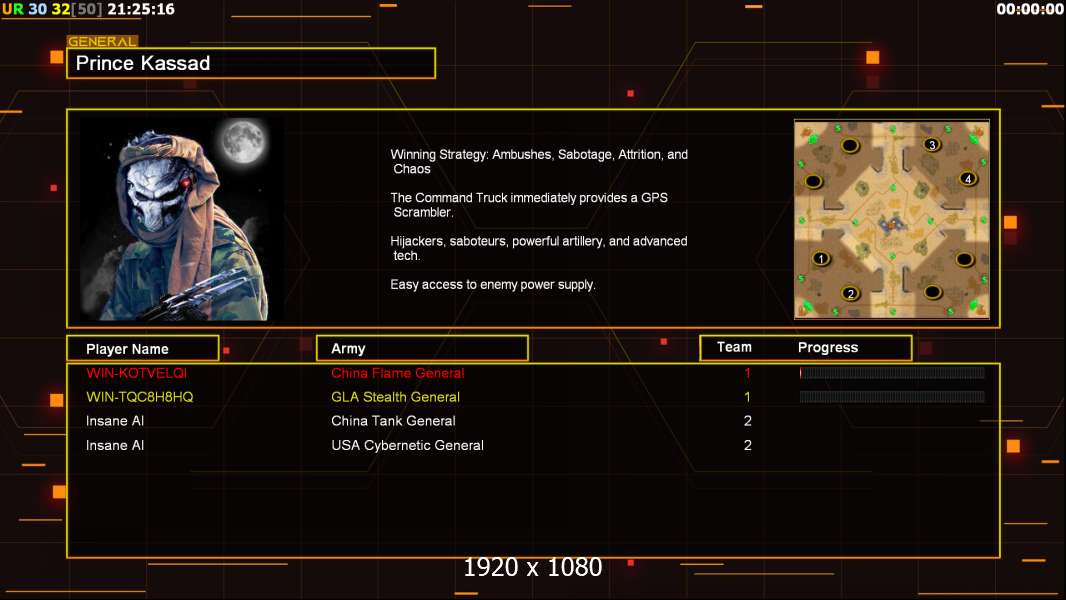Click the UR status indicator
The height and width of the screenshot is (600, 1066).
pos(13,9)
